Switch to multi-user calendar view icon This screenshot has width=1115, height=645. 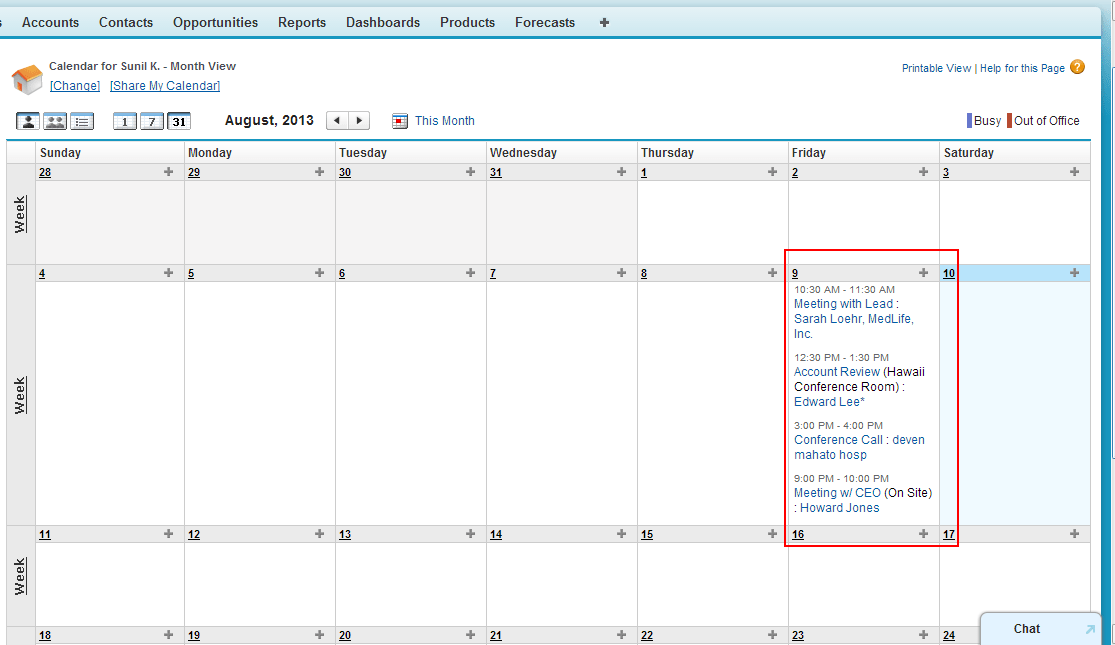(55, 120)
